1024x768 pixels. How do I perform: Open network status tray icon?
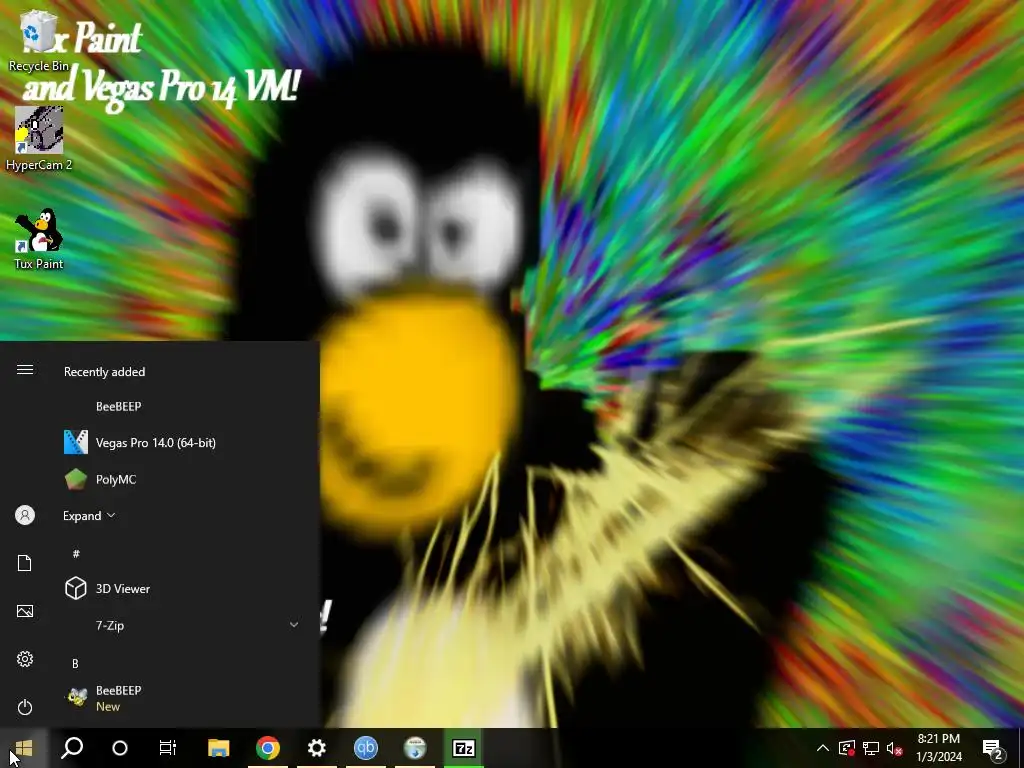point(871,748)
